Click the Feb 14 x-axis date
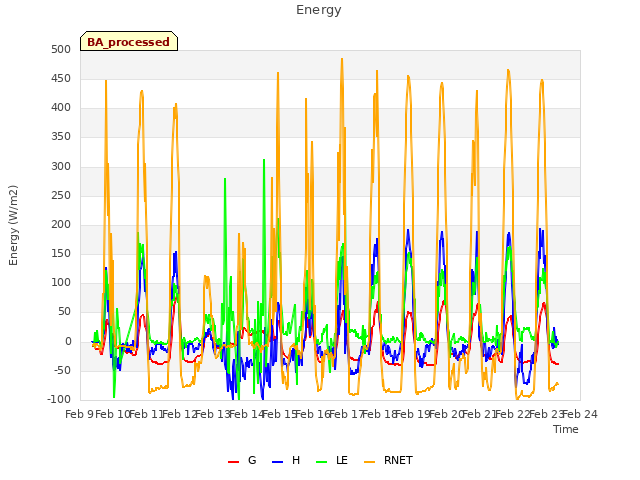 [x=246, y=415]
